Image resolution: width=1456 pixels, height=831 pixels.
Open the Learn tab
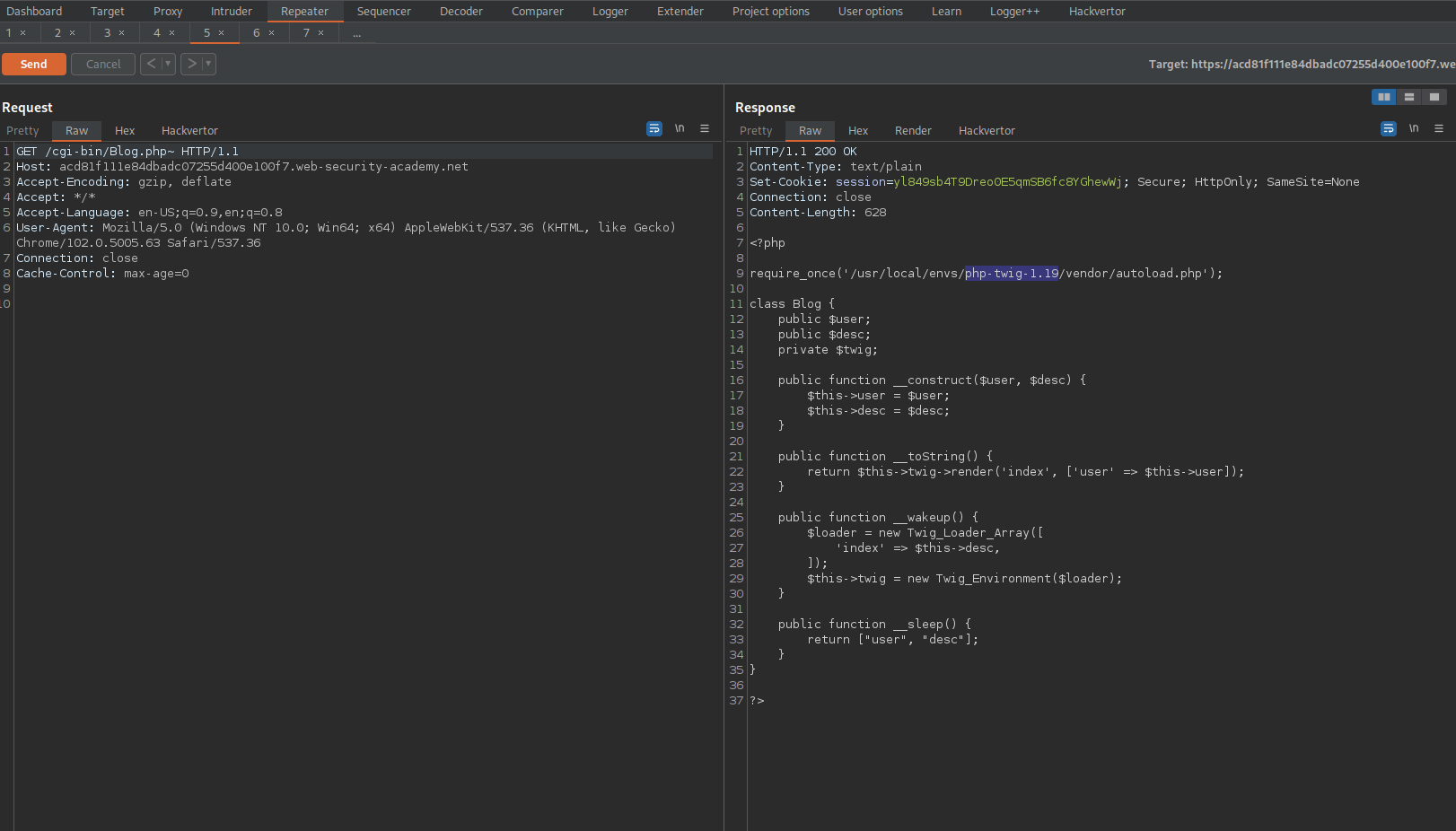pos(946,12)
